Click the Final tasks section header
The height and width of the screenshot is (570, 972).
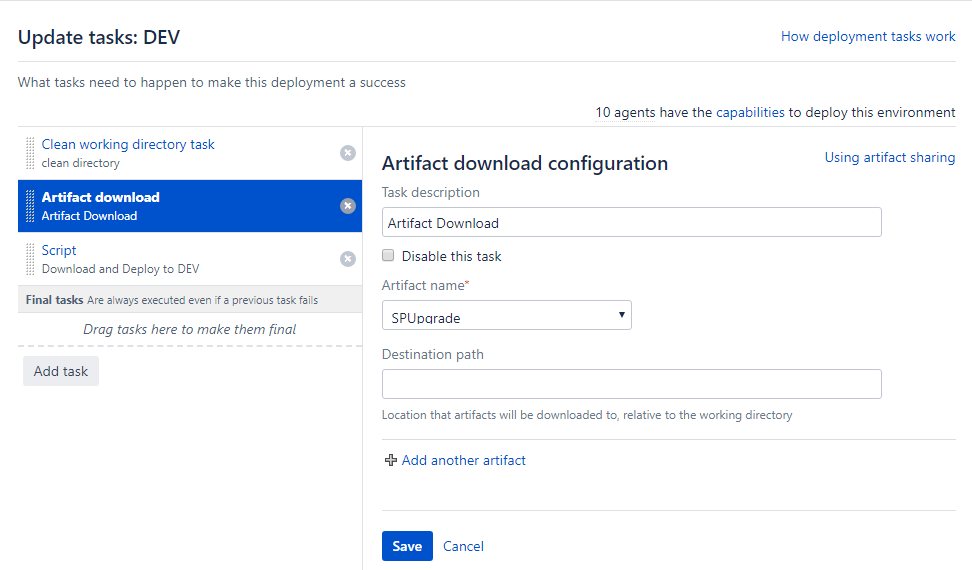190,299
